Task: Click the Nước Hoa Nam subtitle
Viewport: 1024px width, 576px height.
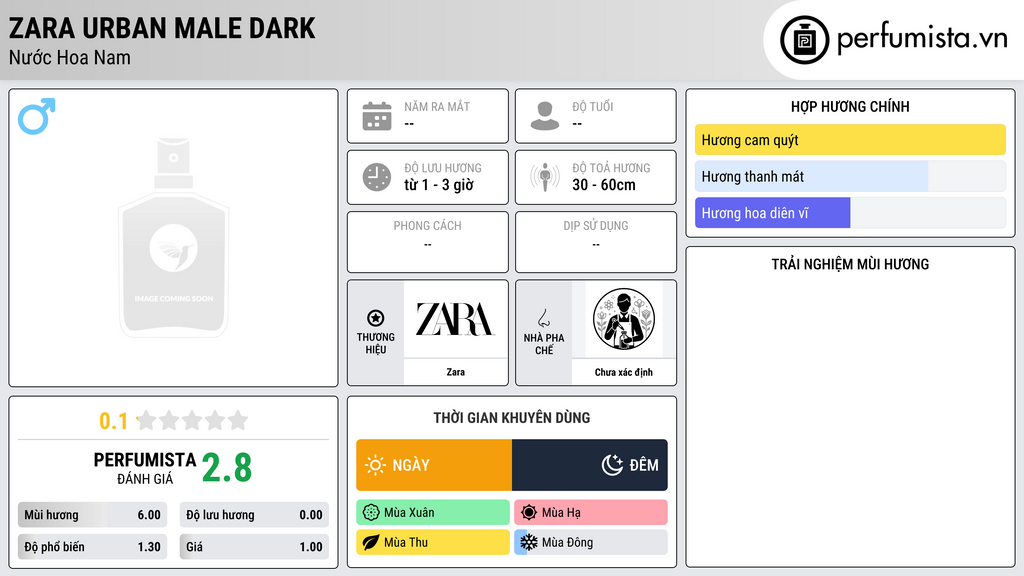Action: [70, 57]
